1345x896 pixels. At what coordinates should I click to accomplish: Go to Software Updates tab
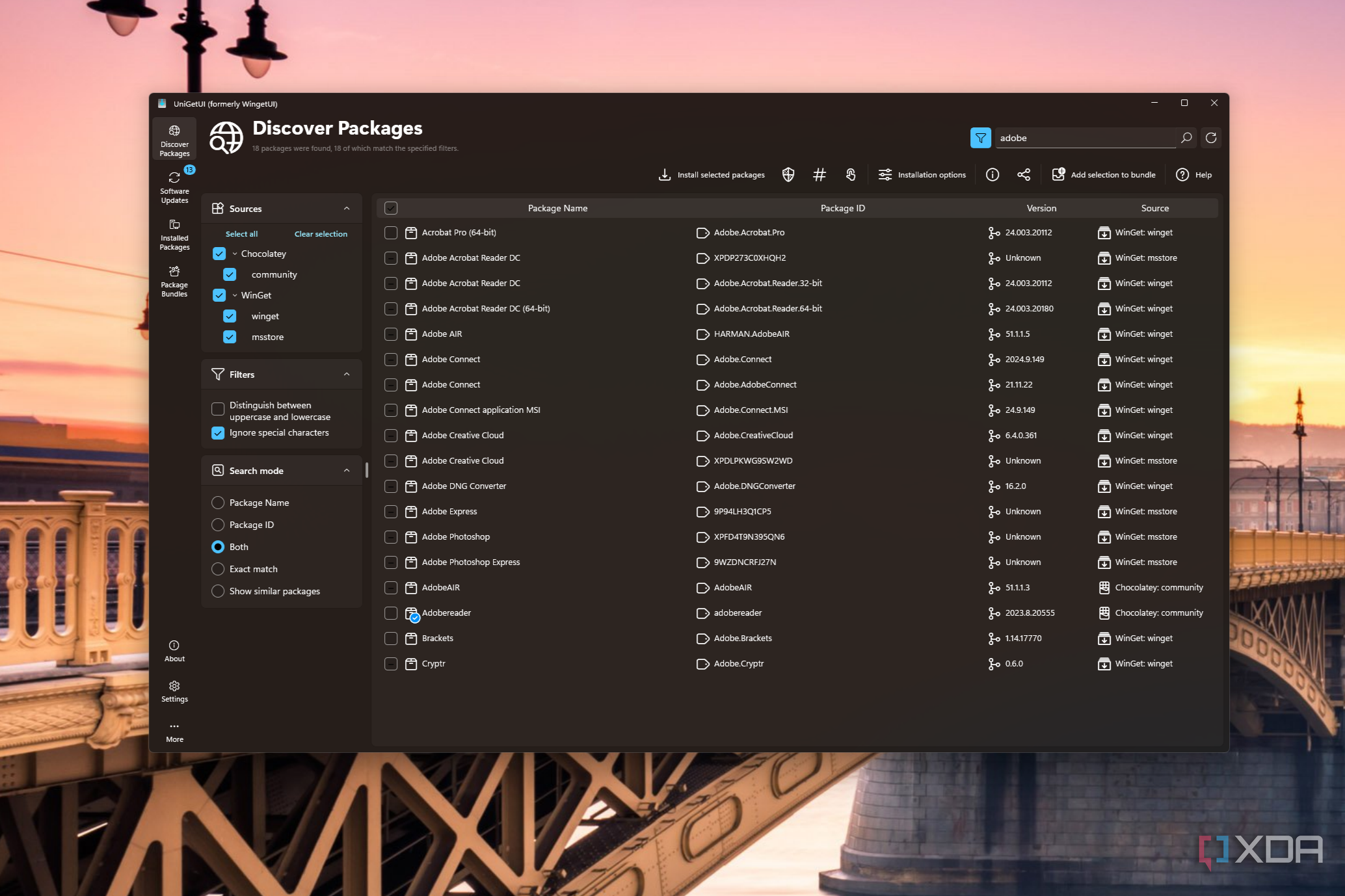click(x=174, y=188)
